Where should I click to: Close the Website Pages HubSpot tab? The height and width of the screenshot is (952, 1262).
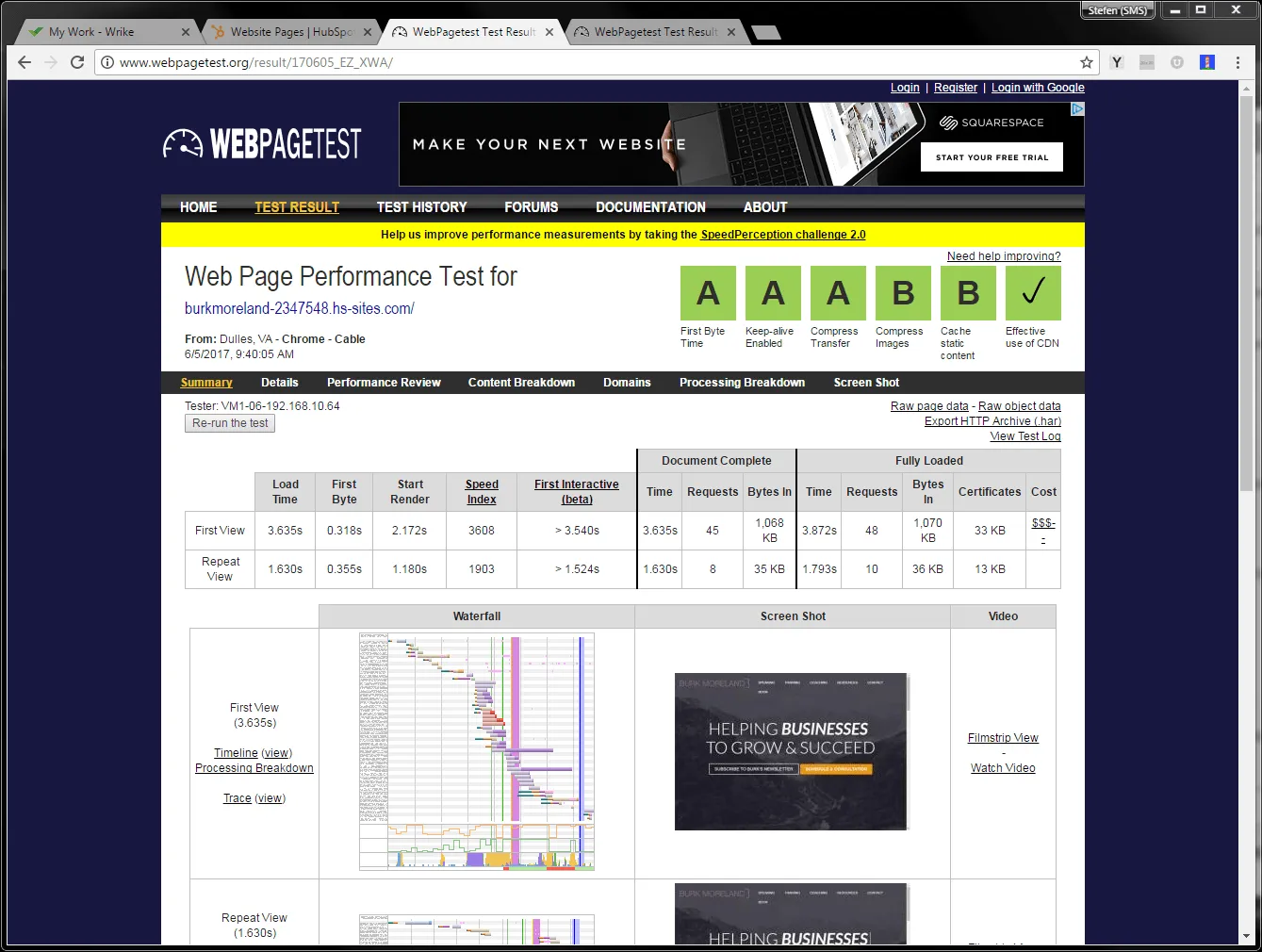pyautogui.click(x=368, y=32)
